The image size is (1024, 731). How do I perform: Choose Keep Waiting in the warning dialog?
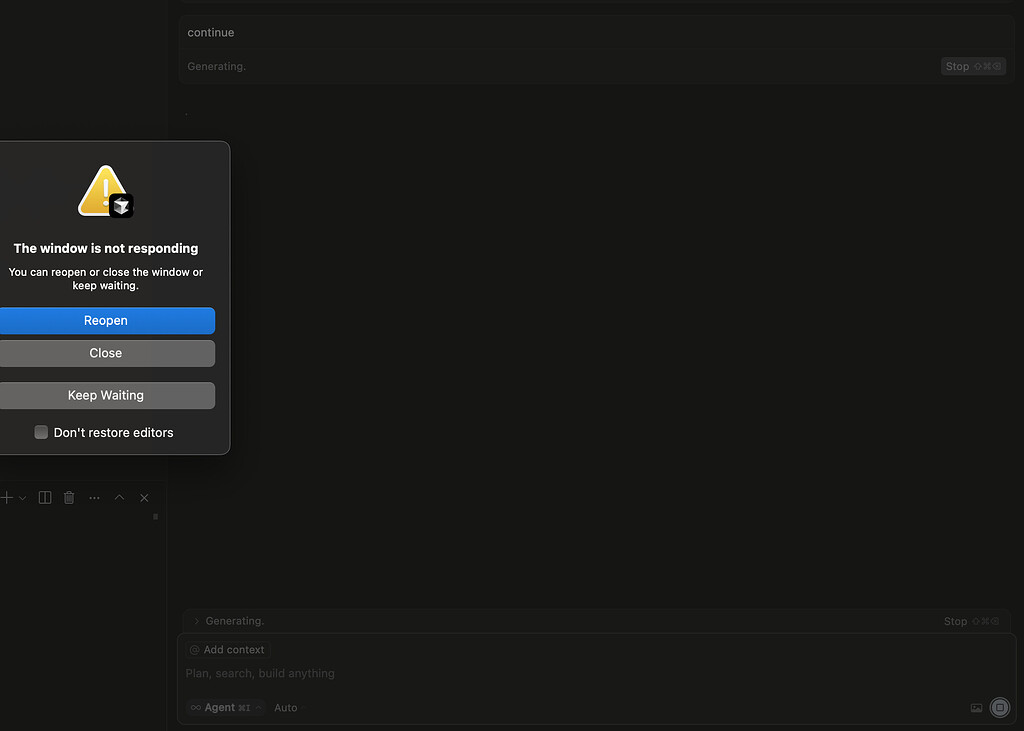(x=106, y=395)
